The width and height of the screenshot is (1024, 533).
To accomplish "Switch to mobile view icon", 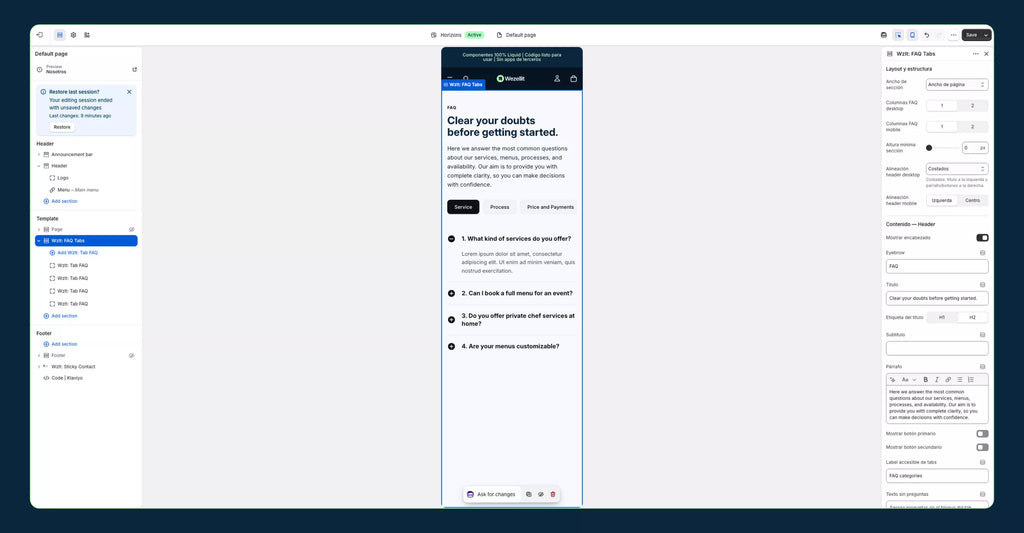I will click(912, 35).
